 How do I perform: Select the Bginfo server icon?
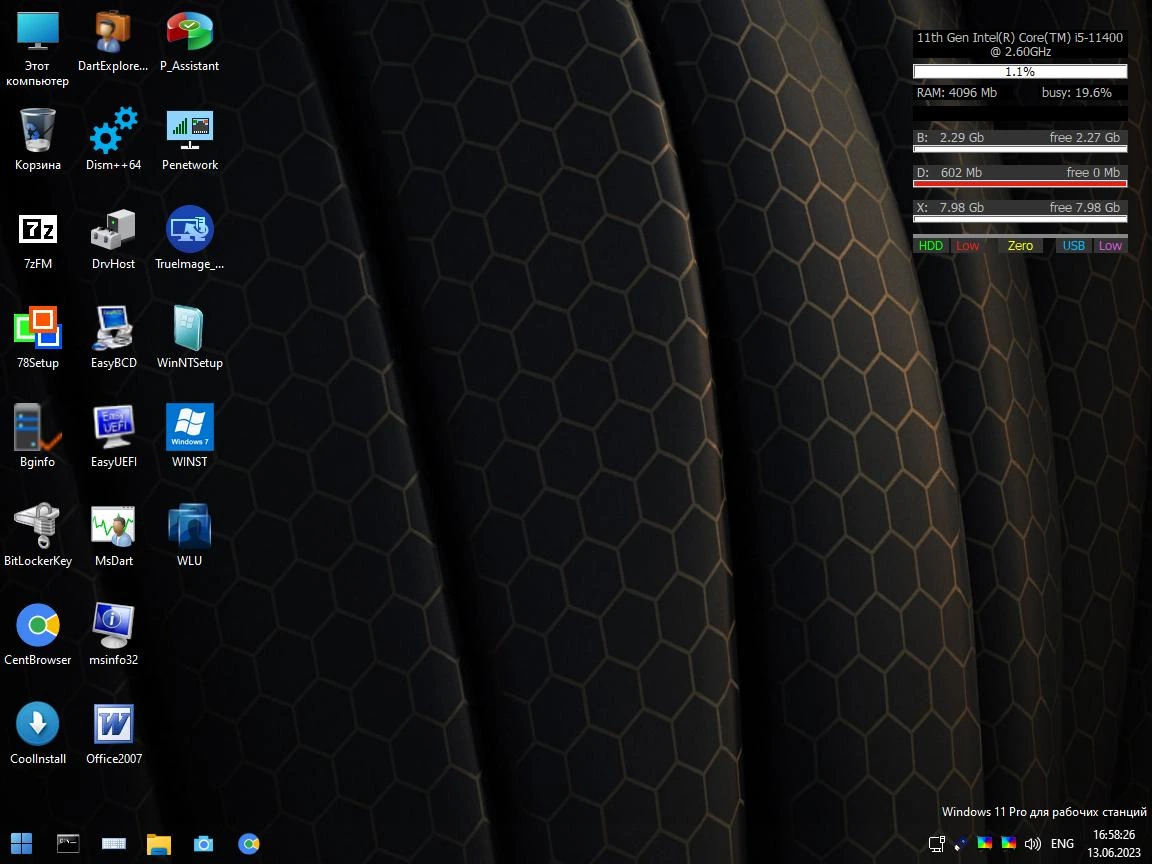coord(37,436)
